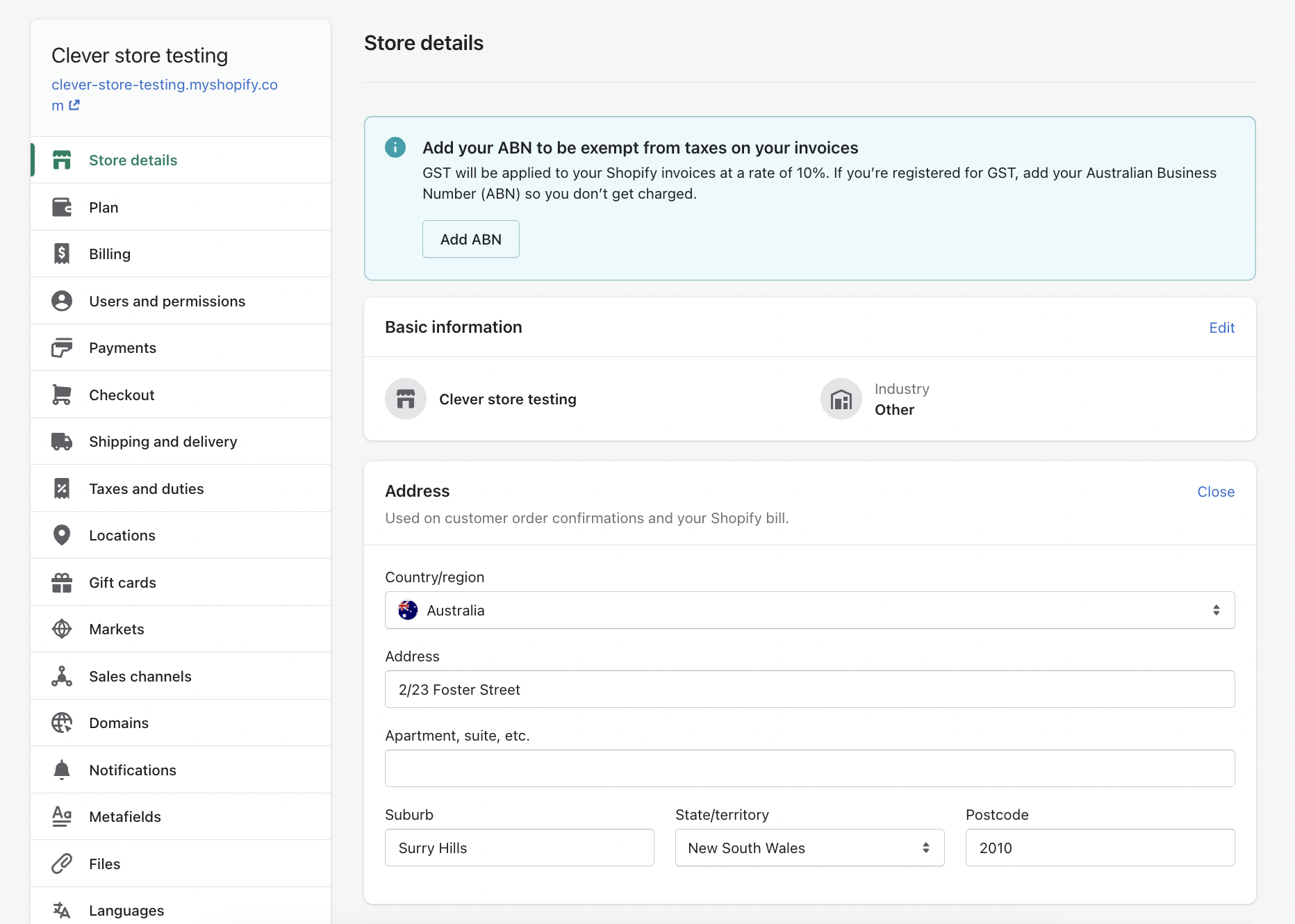Viewport: 1295px width, 924px height.
Task: Go to Payments settings page
Action: coord(122,348)
